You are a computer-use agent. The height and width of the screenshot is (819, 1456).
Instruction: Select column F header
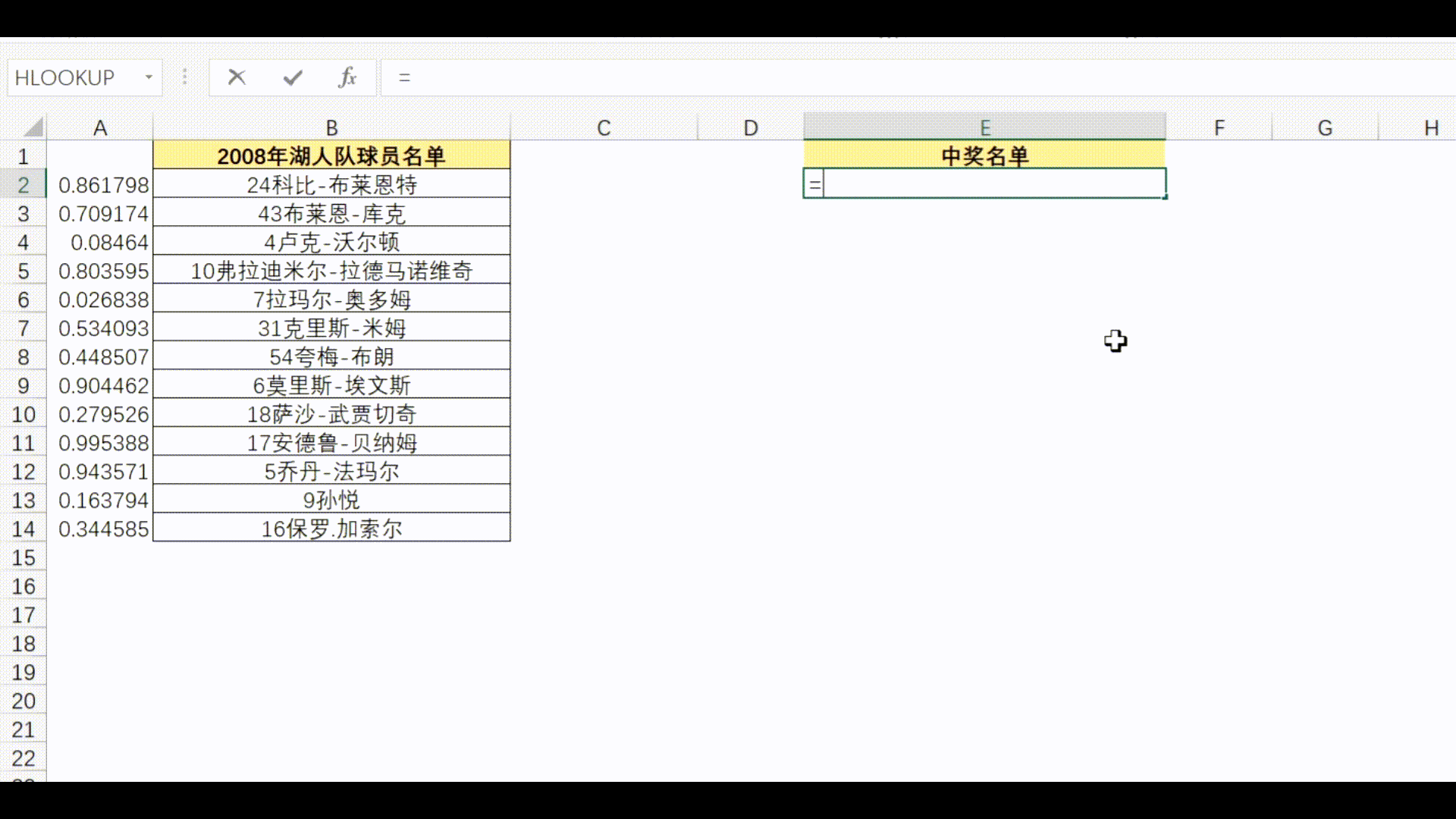pyautogui.click(x=1219, y=127)
